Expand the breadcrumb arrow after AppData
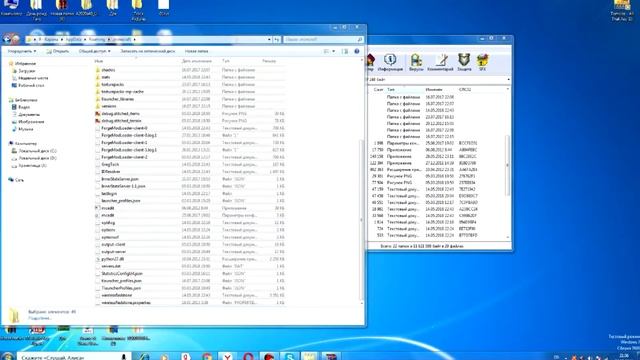Viewport: 640px width, 360px height. pyautogui.click(x=85, y=40)
